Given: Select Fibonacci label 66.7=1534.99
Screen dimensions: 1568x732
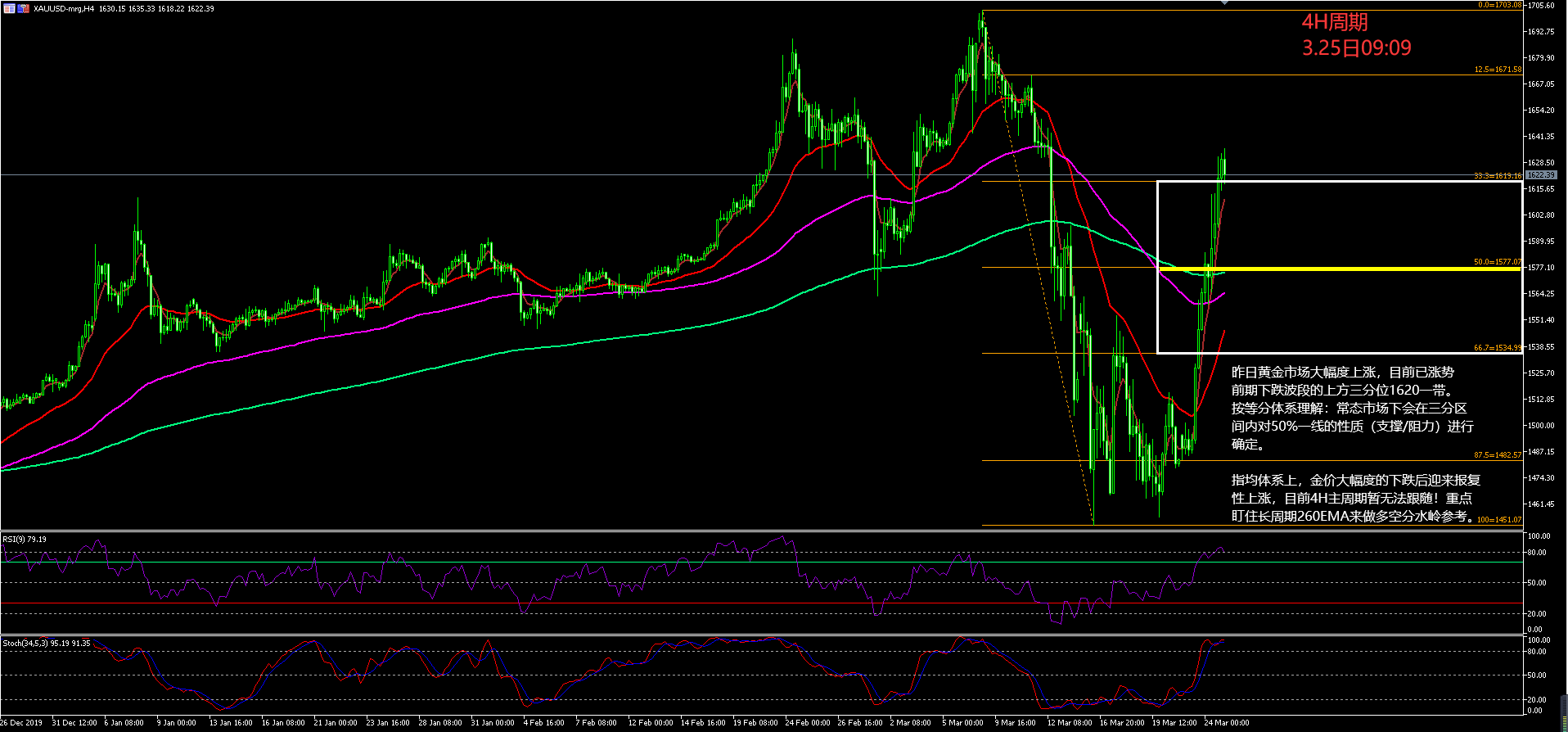Looking at the screenshot, I should click(1498, 348).
